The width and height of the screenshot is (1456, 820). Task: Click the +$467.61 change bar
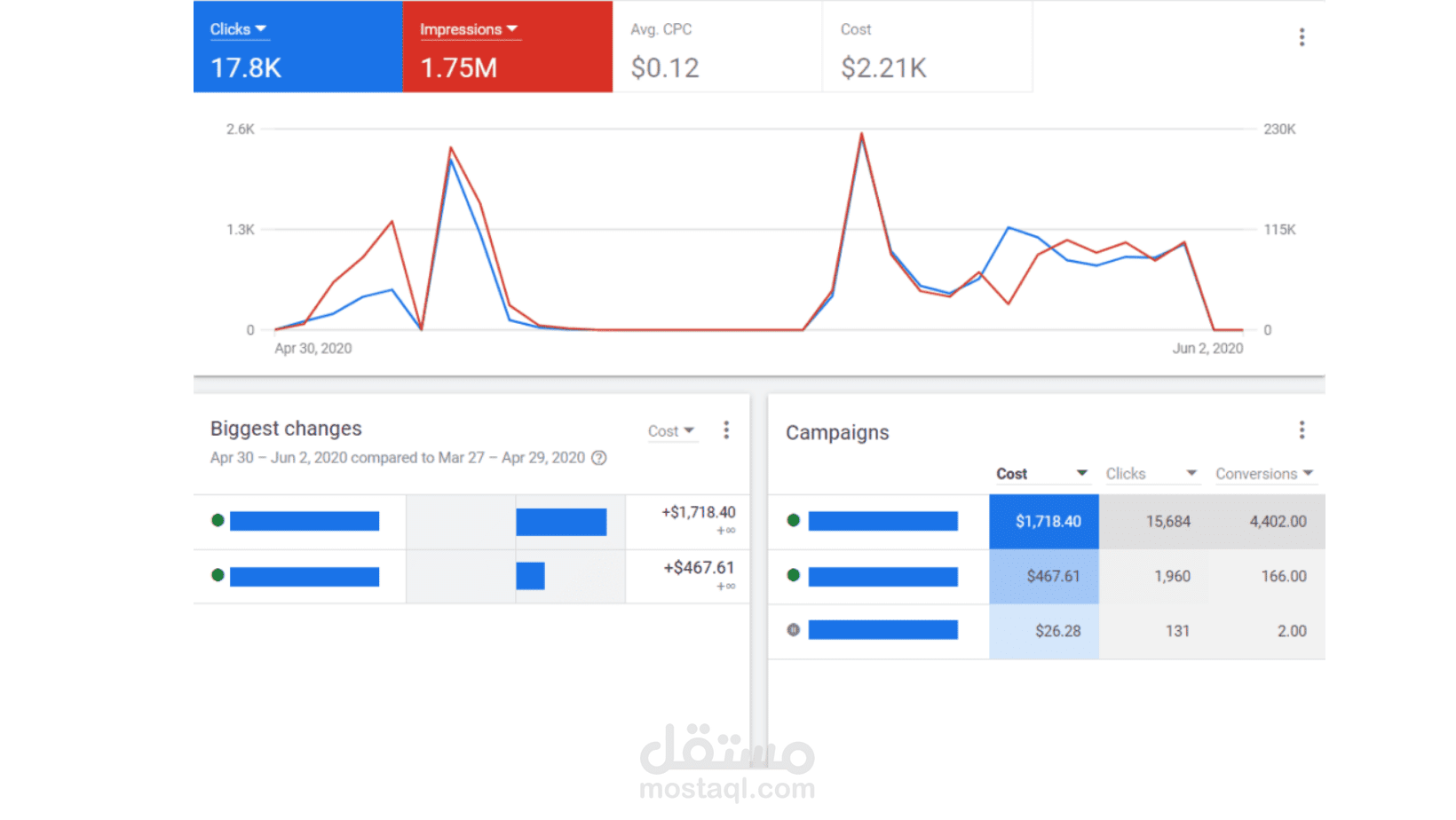point(530,576)
